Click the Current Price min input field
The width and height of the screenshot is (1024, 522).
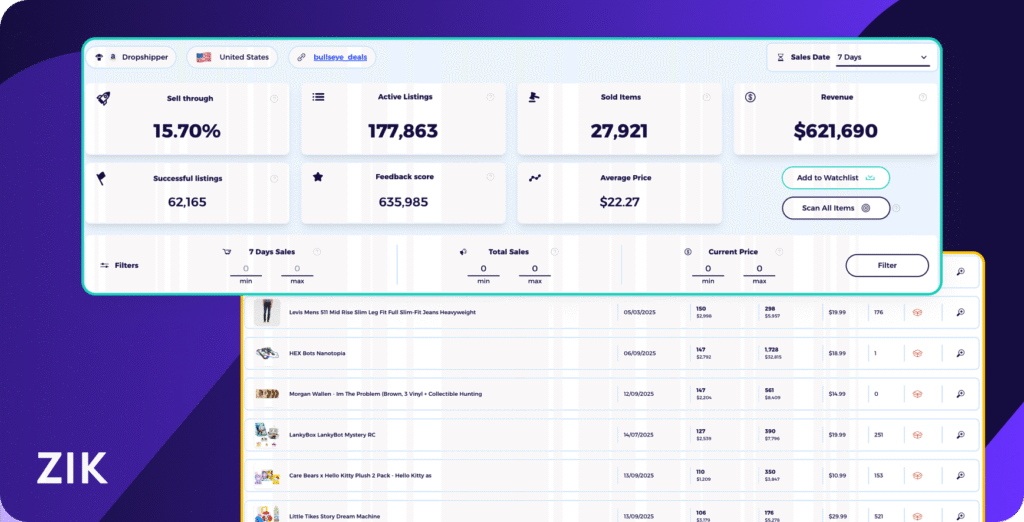pos(707,269)
